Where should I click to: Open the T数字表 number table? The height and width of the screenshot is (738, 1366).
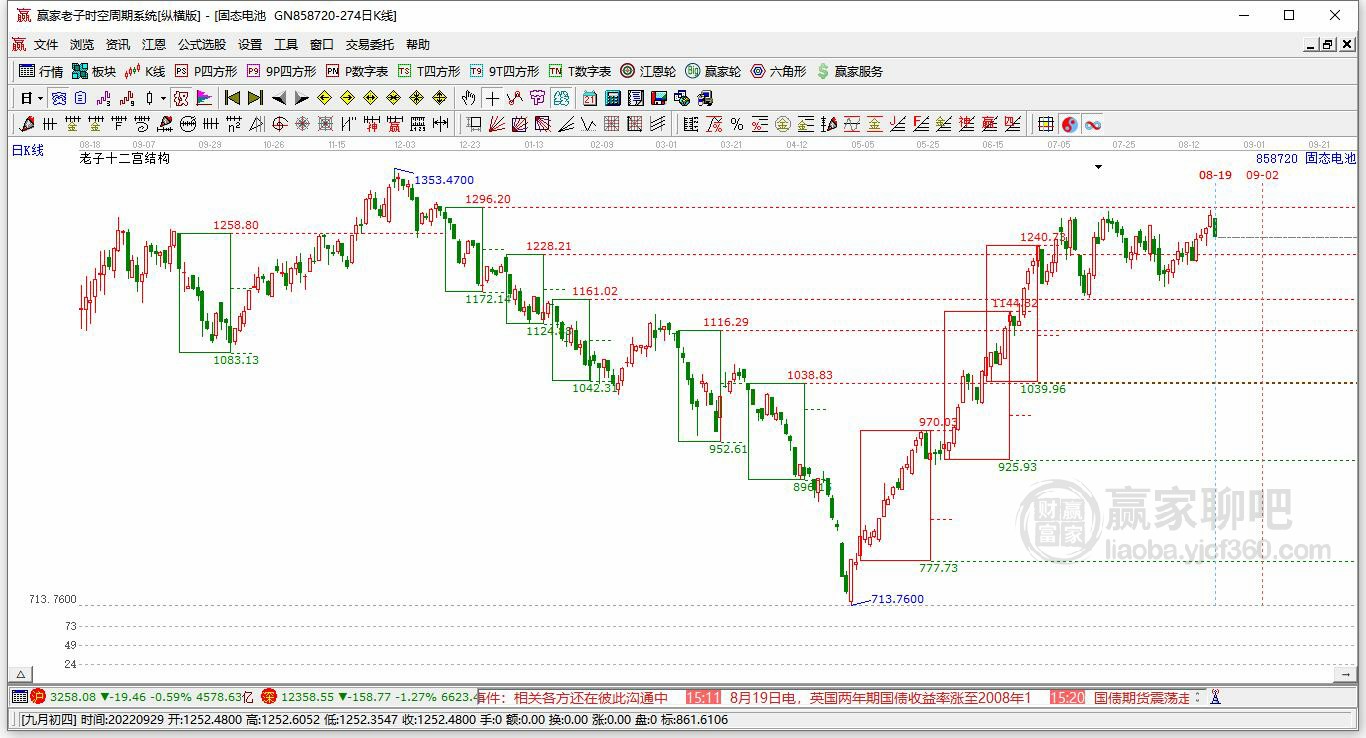[x=580, y=71]
